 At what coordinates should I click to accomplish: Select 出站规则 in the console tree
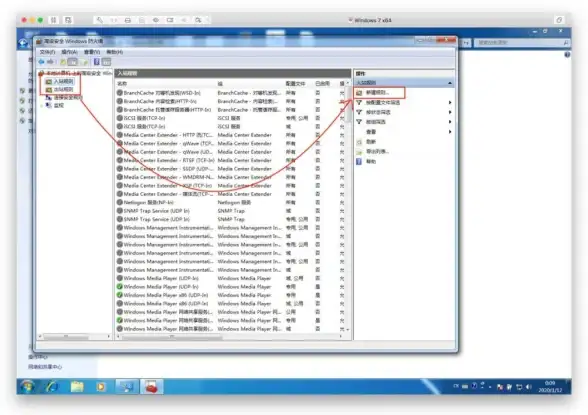(x=63, y=90)
